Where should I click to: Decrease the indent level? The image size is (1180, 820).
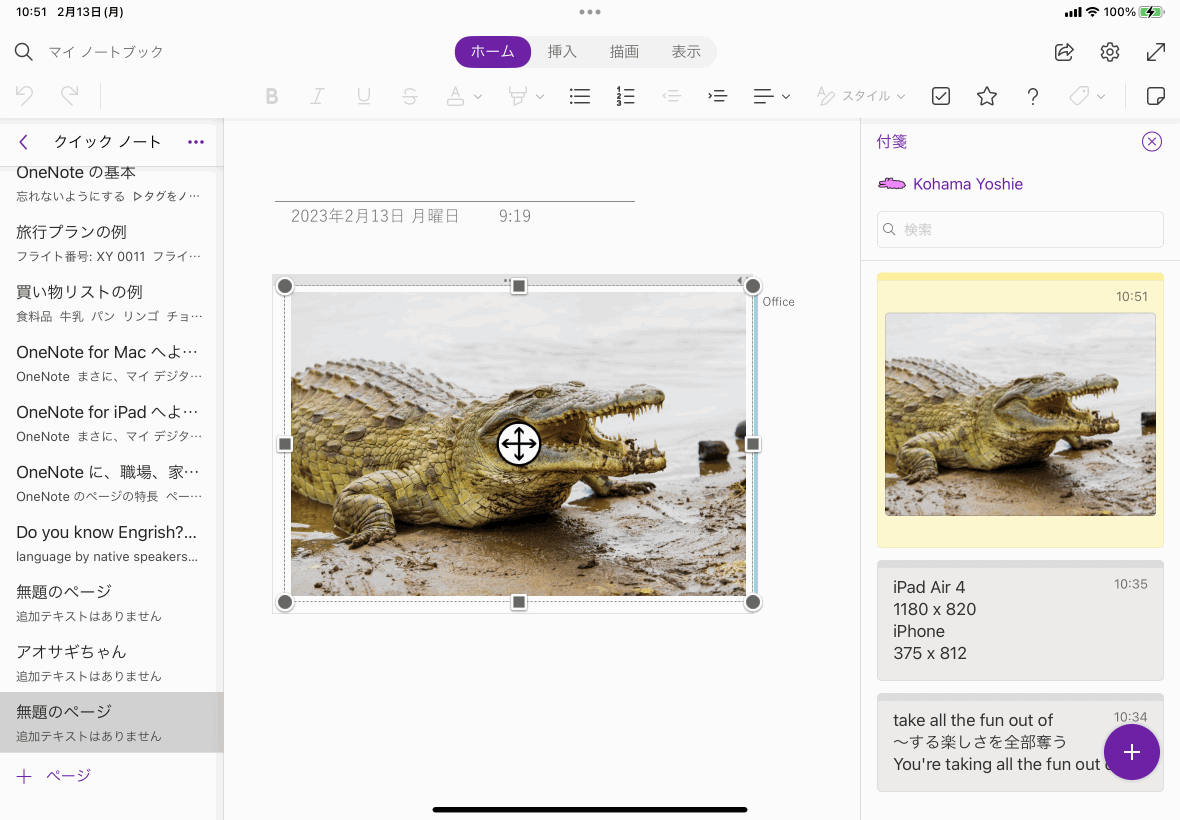(671, 96)
